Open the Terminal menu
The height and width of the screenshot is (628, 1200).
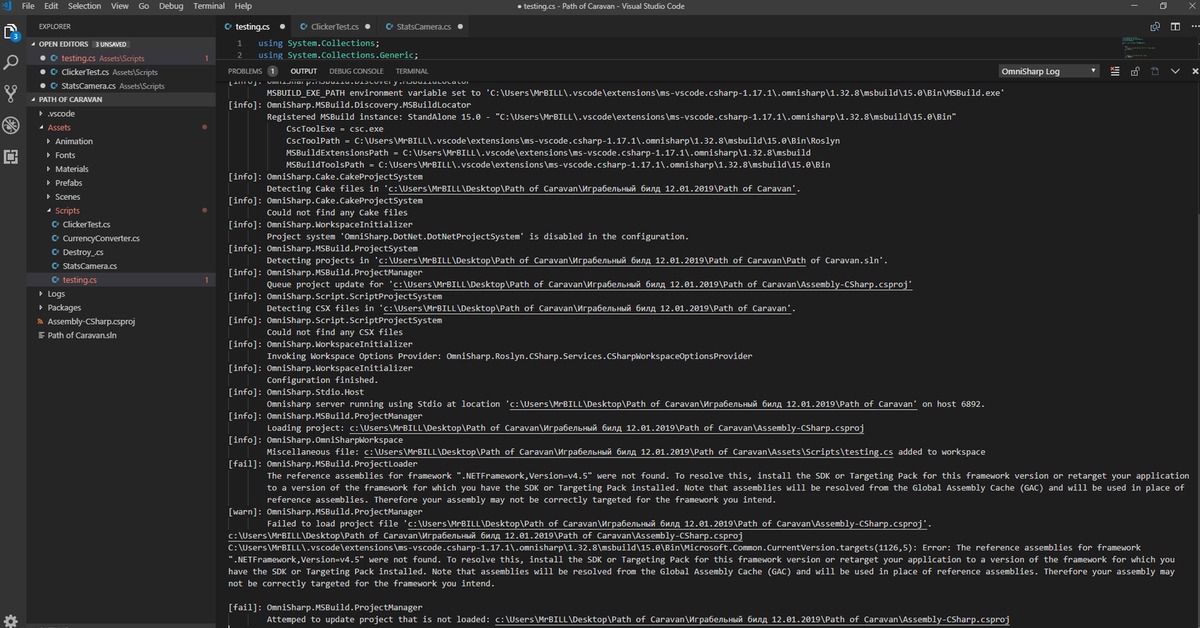208,6
